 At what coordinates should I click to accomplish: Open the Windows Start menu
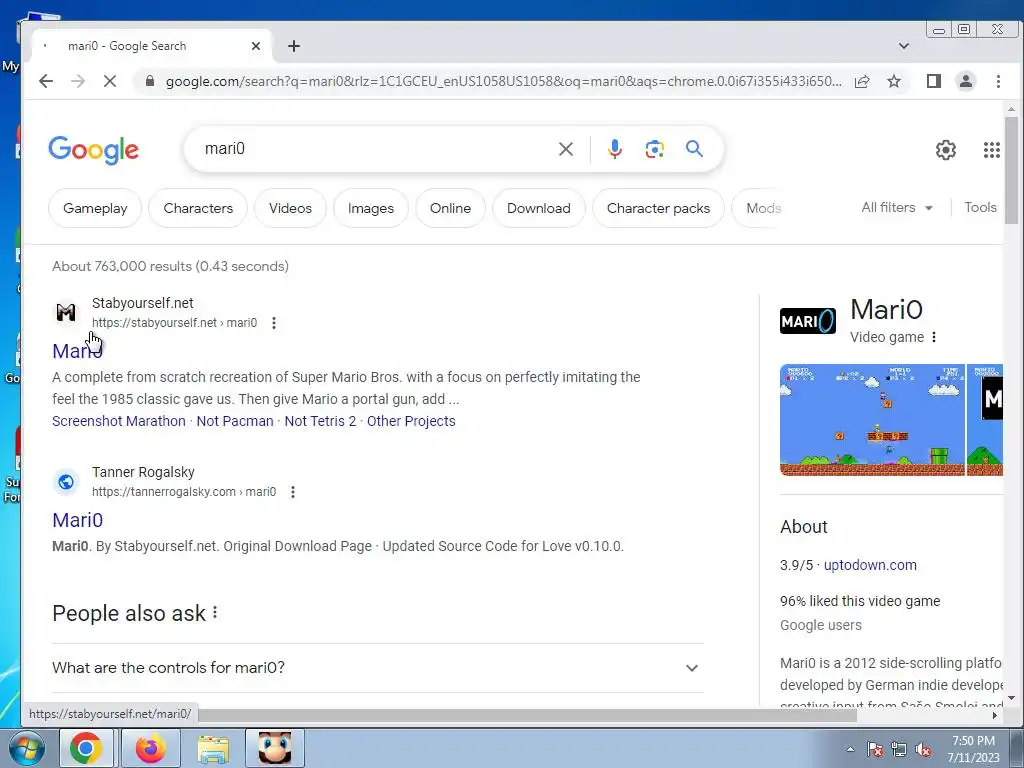pyautogui.click(x=26, y=748)
